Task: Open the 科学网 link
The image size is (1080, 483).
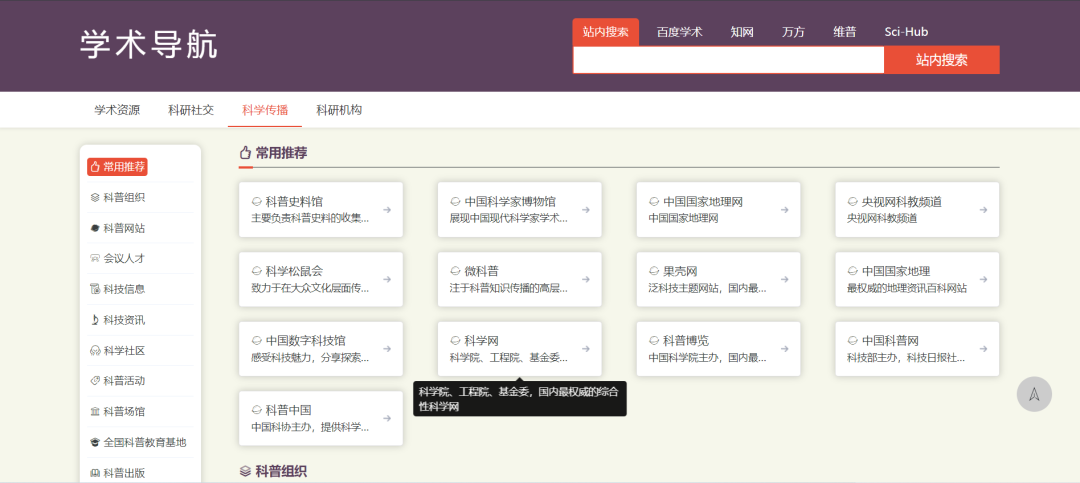Action: (519, 349)
